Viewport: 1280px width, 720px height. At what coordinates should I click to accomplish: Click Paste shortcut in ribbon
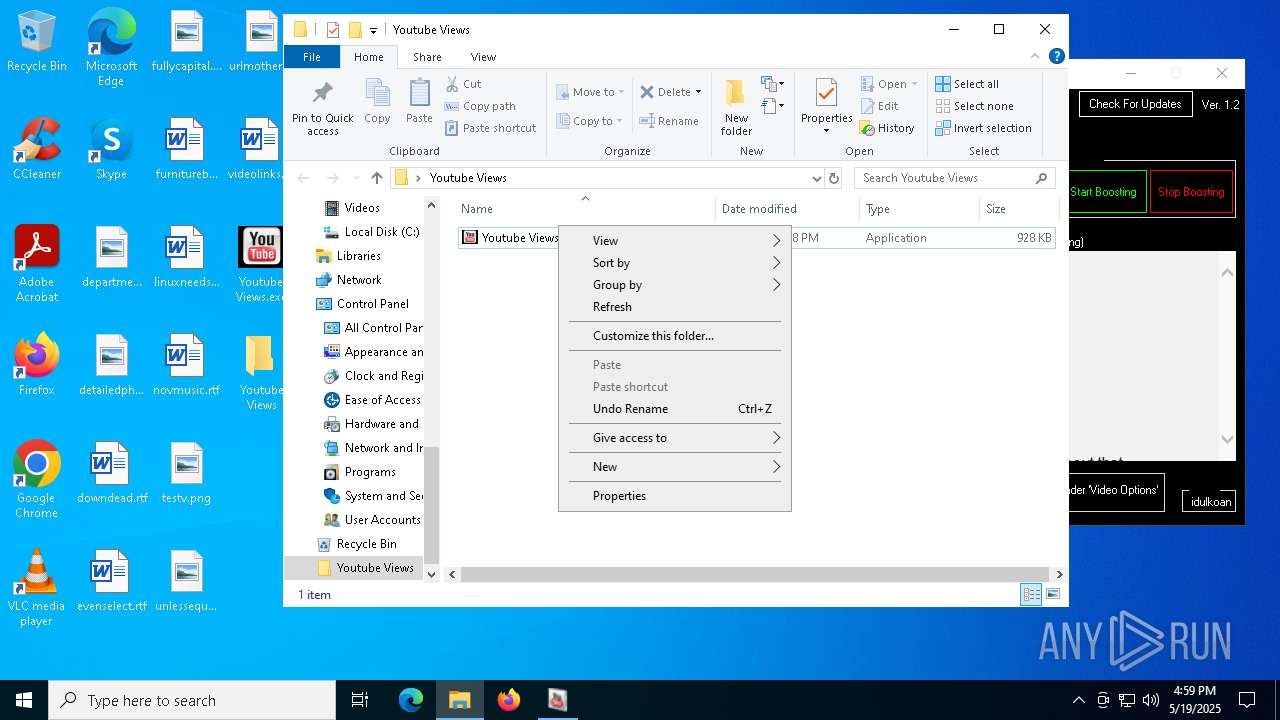(x=491, y=128)
